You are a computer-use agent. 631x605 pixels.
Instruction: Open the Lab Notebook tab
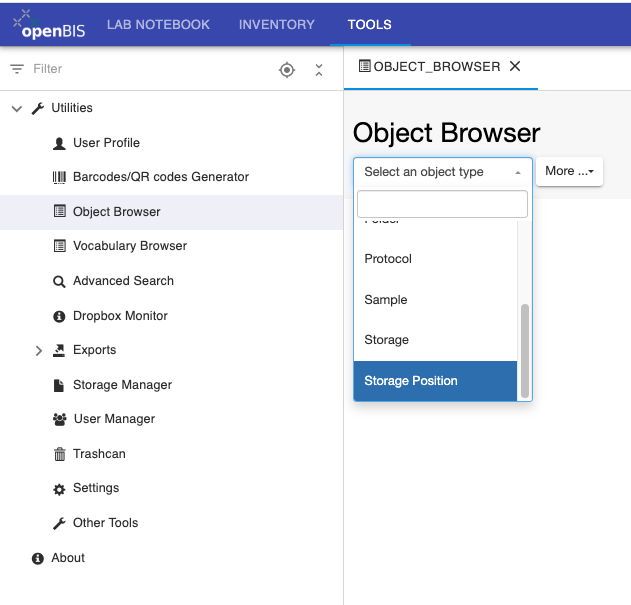158,25
